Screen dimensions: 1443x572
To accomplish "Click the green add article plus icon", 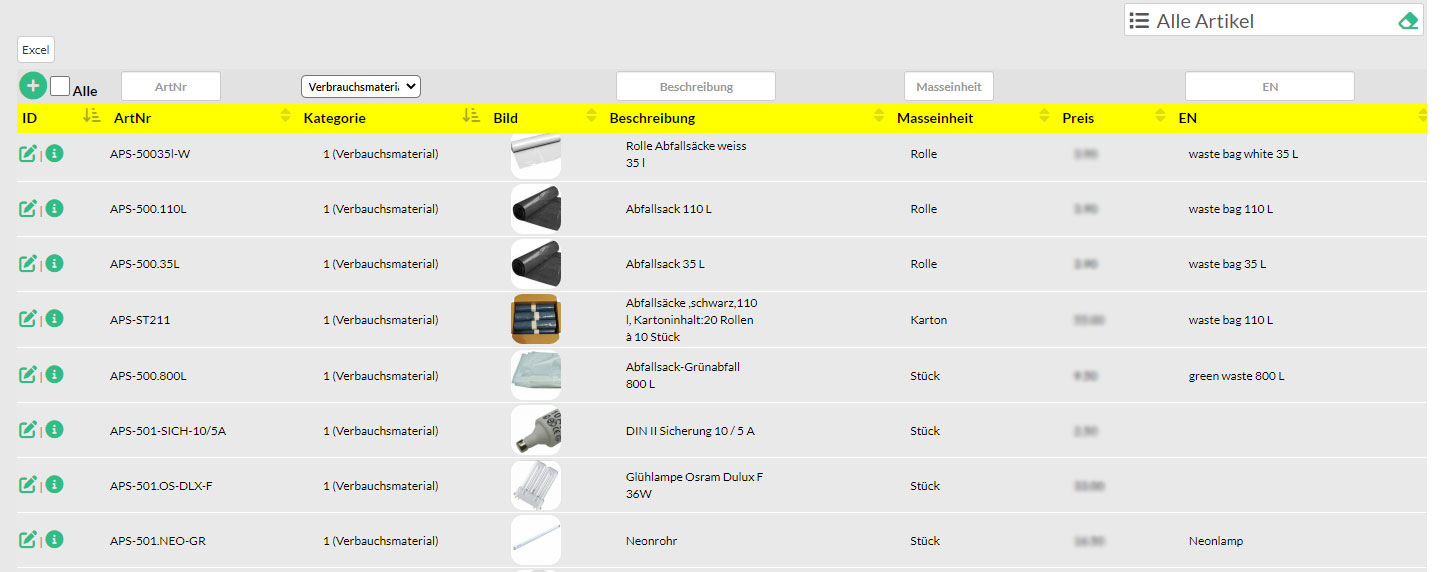I will click(x=32, y=86).
